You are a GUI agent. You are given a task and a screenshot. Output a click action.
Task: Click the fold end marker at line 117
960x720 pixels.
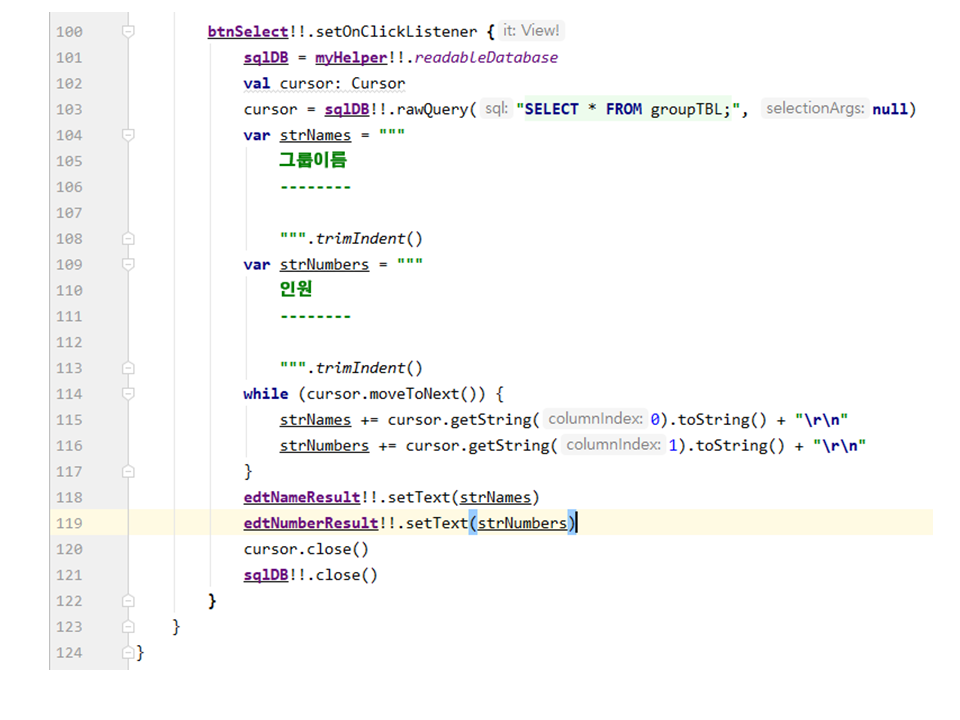click(x=128, y=472)
